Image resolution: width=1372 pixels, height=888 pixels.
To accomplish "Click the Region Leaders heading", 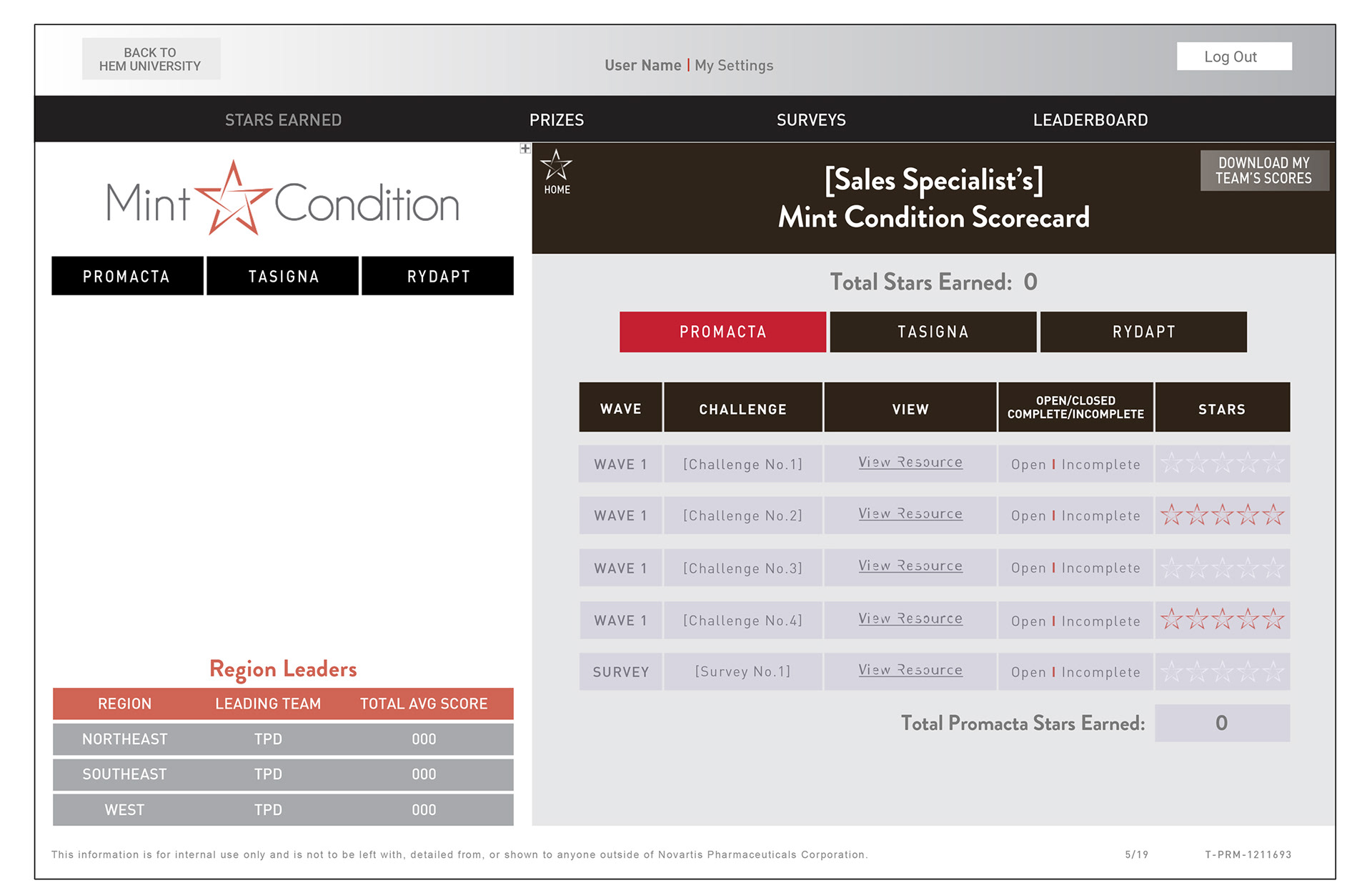I will (x=283, y=669).
